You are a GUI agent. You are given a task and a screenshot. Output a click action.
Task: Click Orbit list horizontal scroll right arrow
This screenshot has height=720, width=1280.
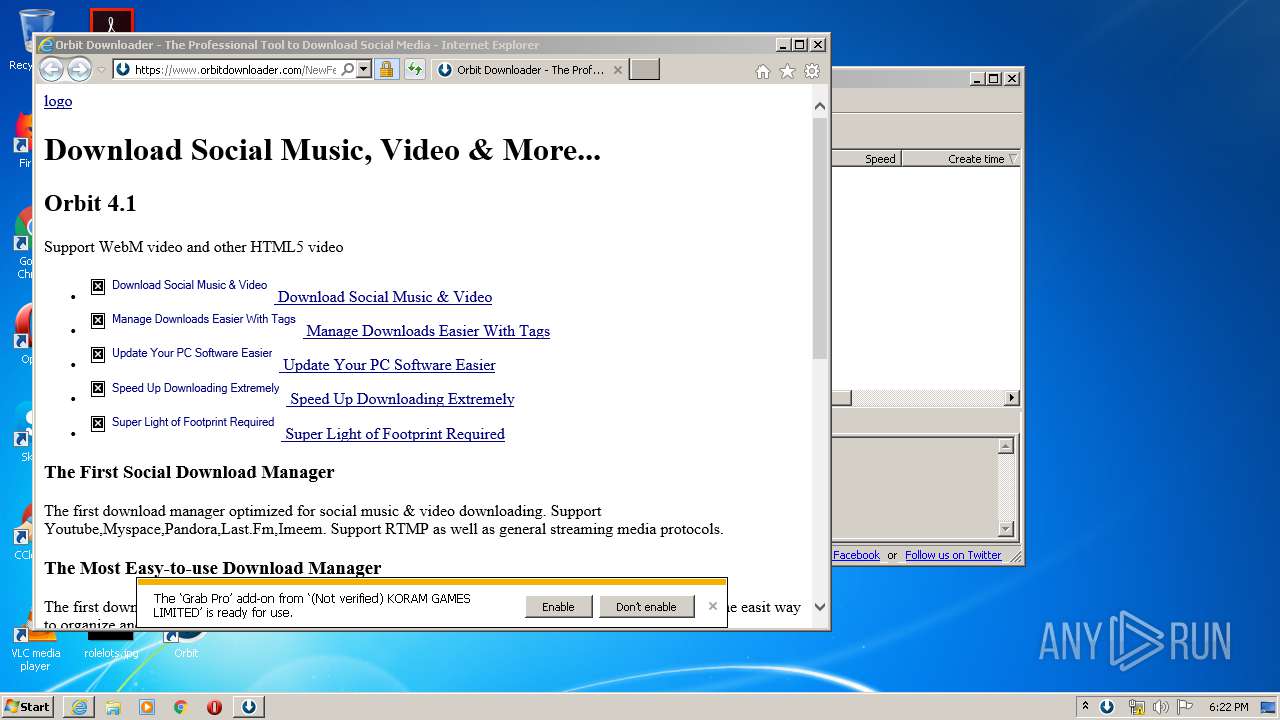point(1012,398)
